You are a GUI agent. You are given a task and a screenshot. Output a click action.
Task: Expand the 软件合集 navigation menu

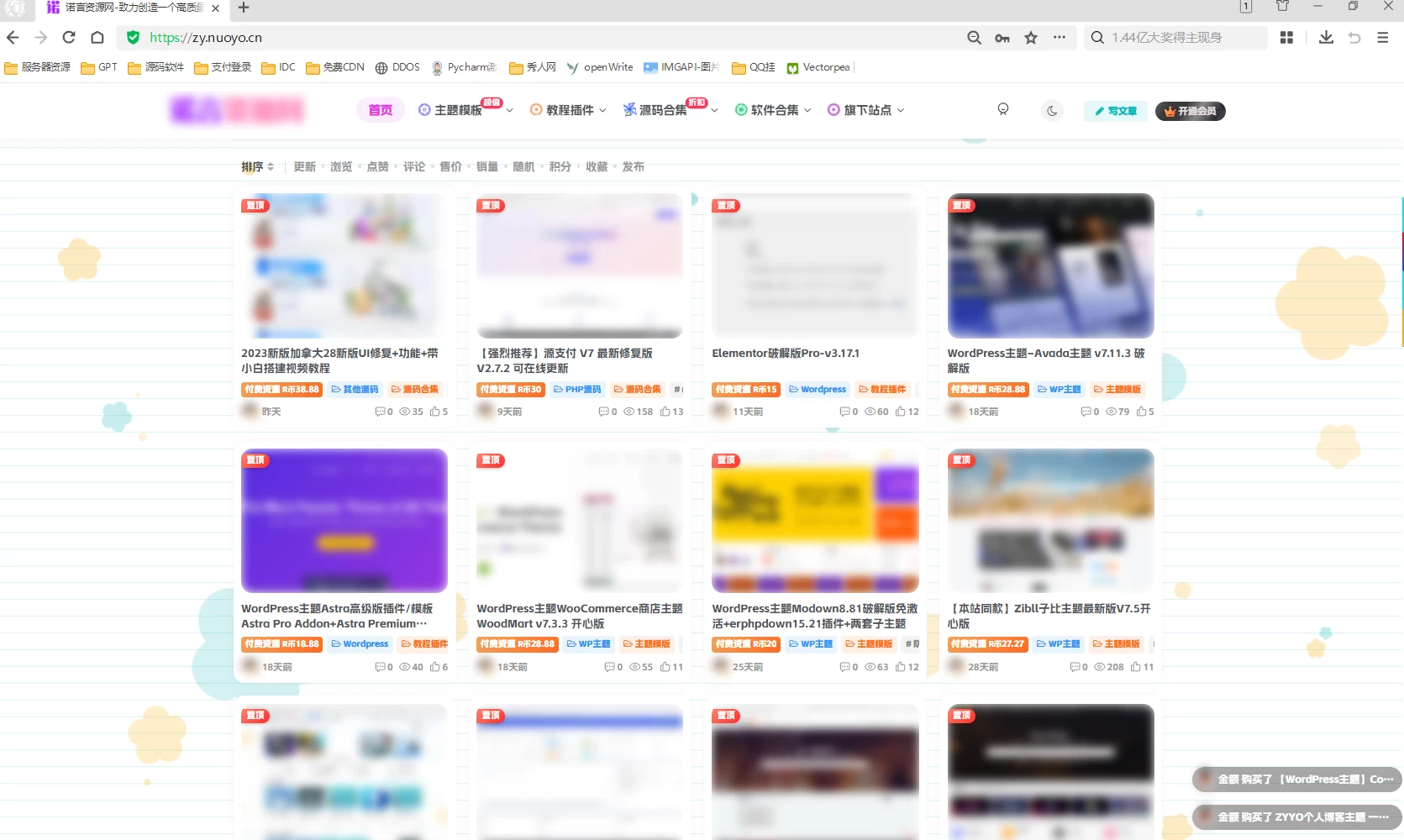[x=773, y=110]
